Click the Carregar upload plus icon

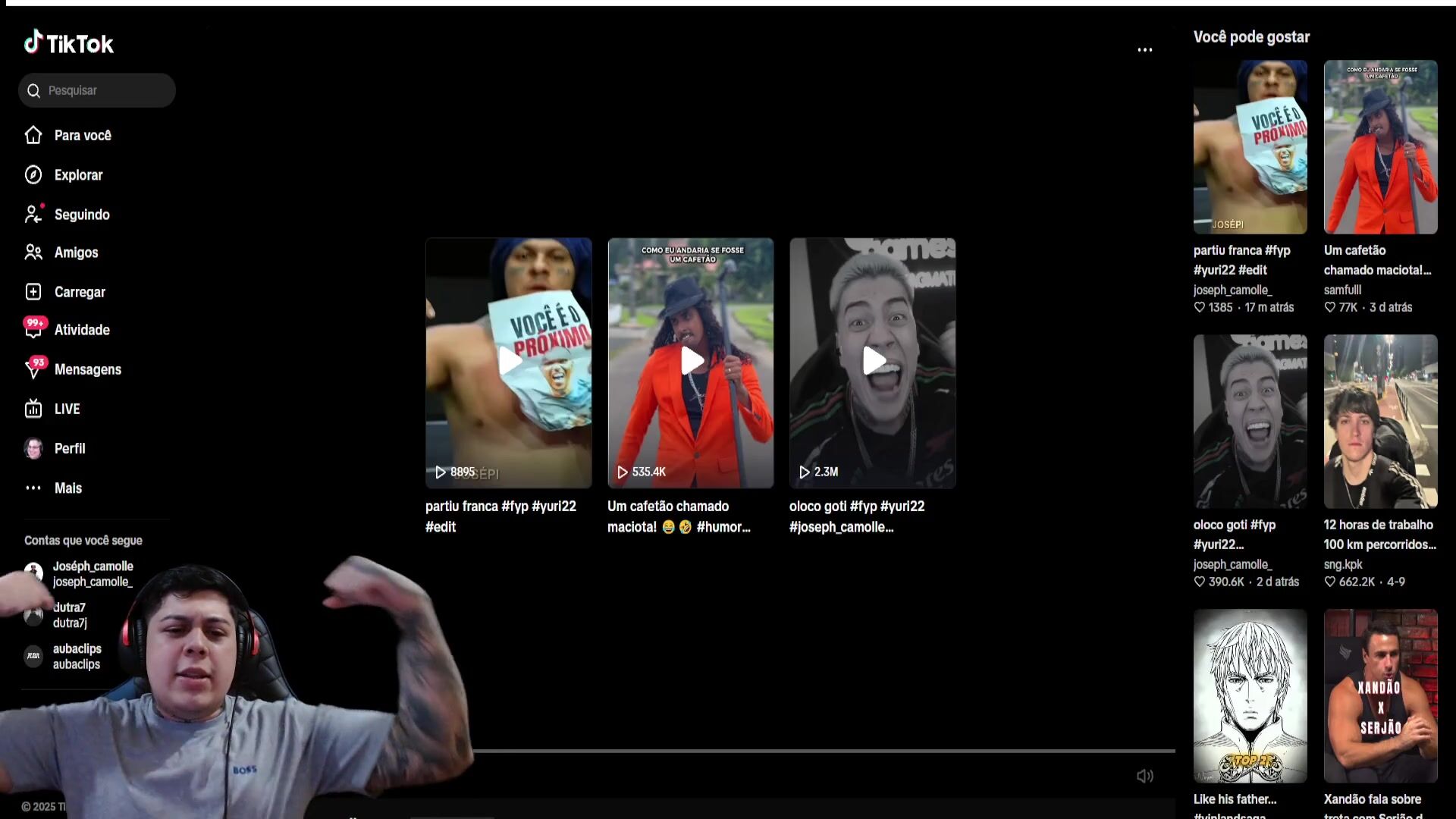(x=33, y=292)
